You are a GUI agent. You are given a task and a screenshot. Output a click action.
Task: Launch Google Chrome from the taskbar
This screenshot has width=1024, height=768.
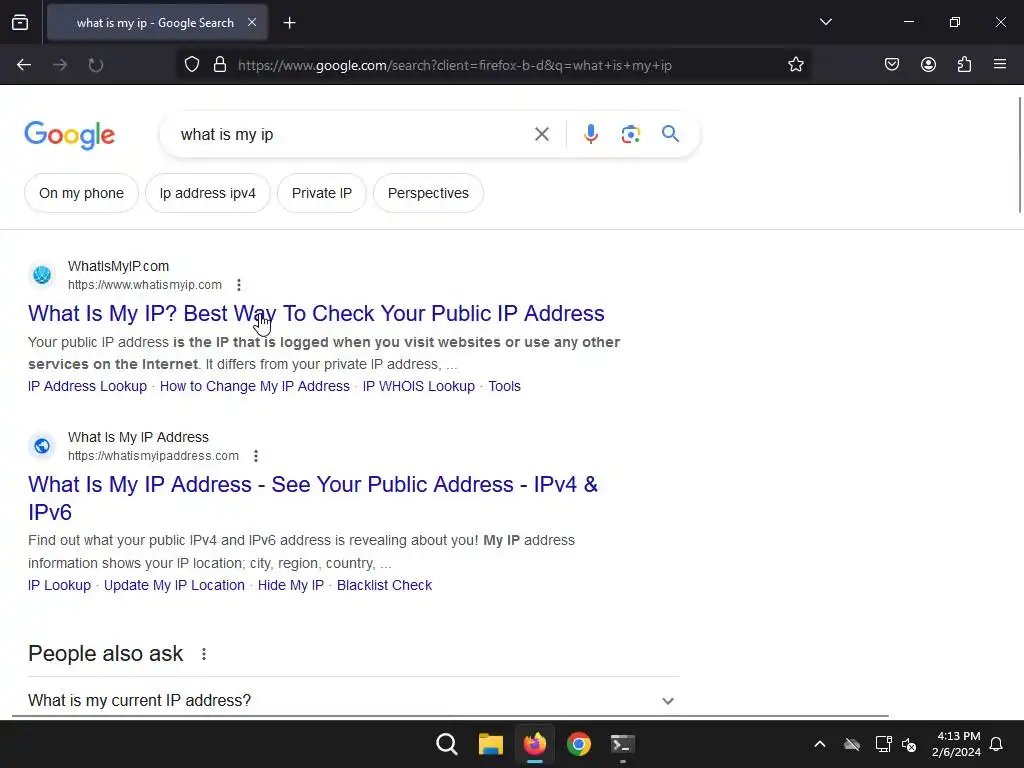pyautogui.click(x=579, y=744)
